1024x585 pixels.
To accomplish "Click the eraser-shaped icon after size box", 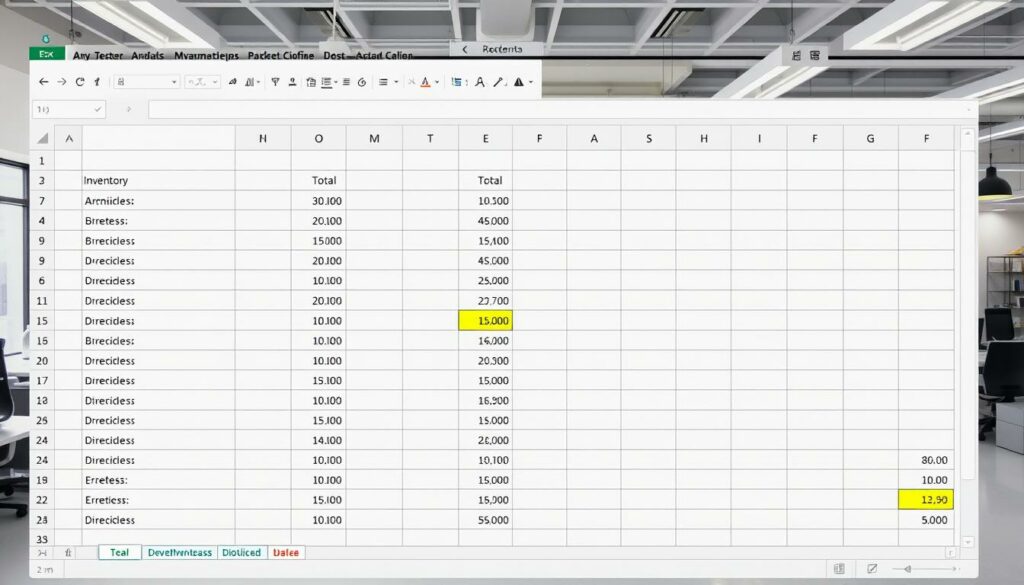I will coord(232,82).
